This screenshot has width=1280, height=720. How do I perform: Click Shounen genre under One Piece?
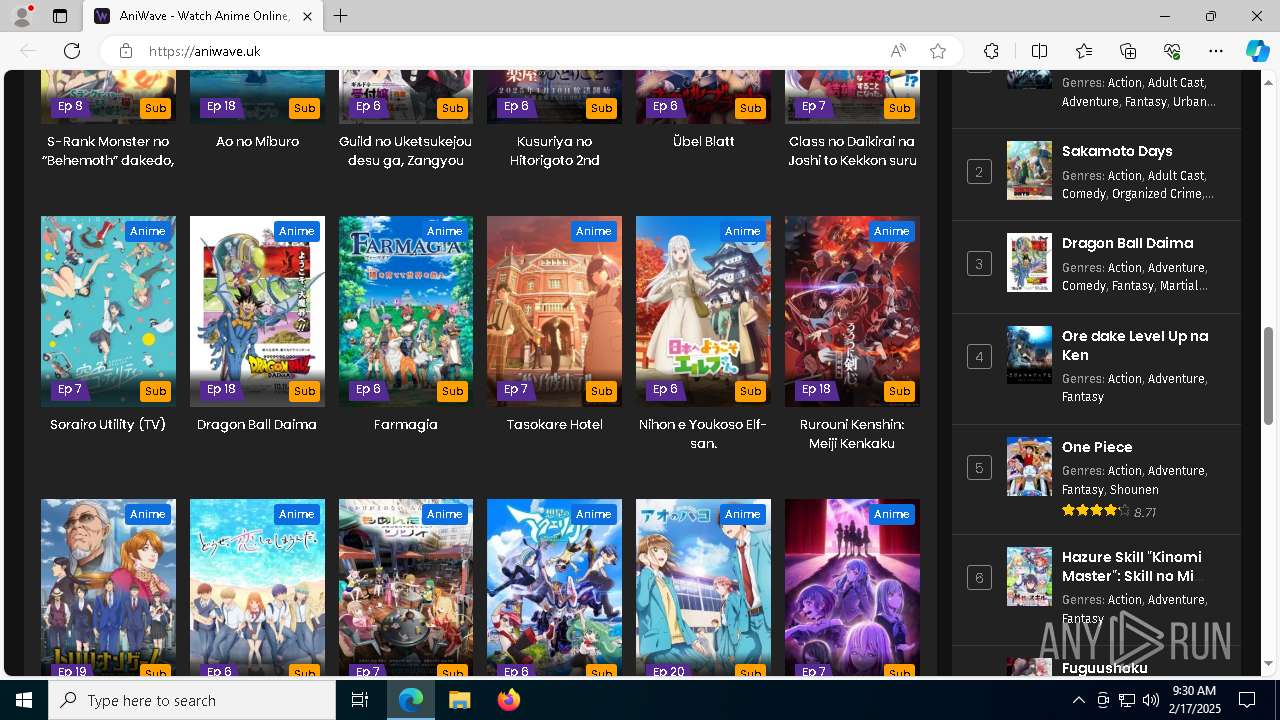1134,490
